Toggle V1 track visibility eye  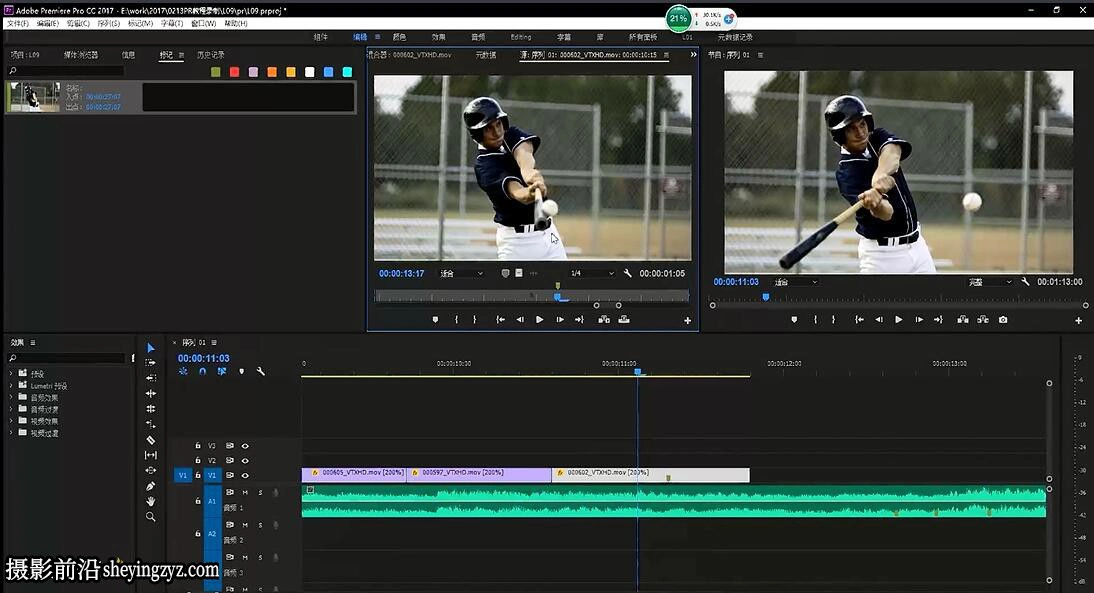pos(245,476)
